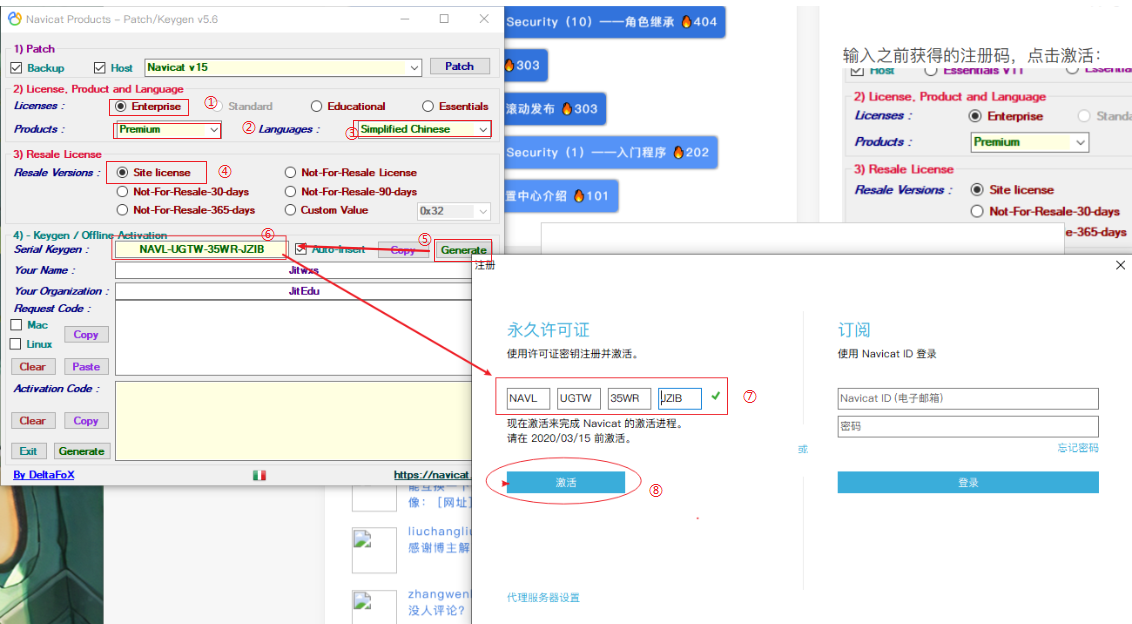
Task: Click the Paste button
Action: pos(86,367)
